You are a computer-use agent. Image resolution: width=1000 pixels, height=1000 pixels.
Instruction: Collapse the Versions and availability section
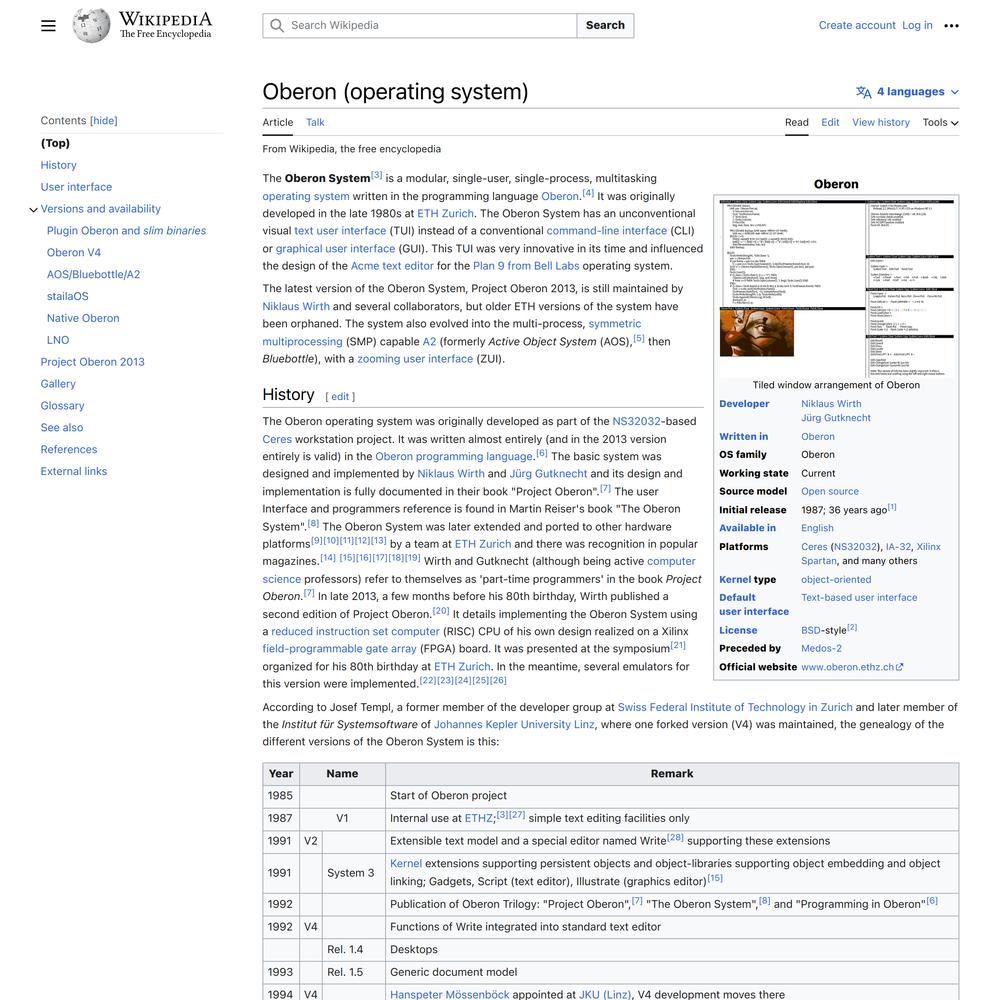point(33,209)
